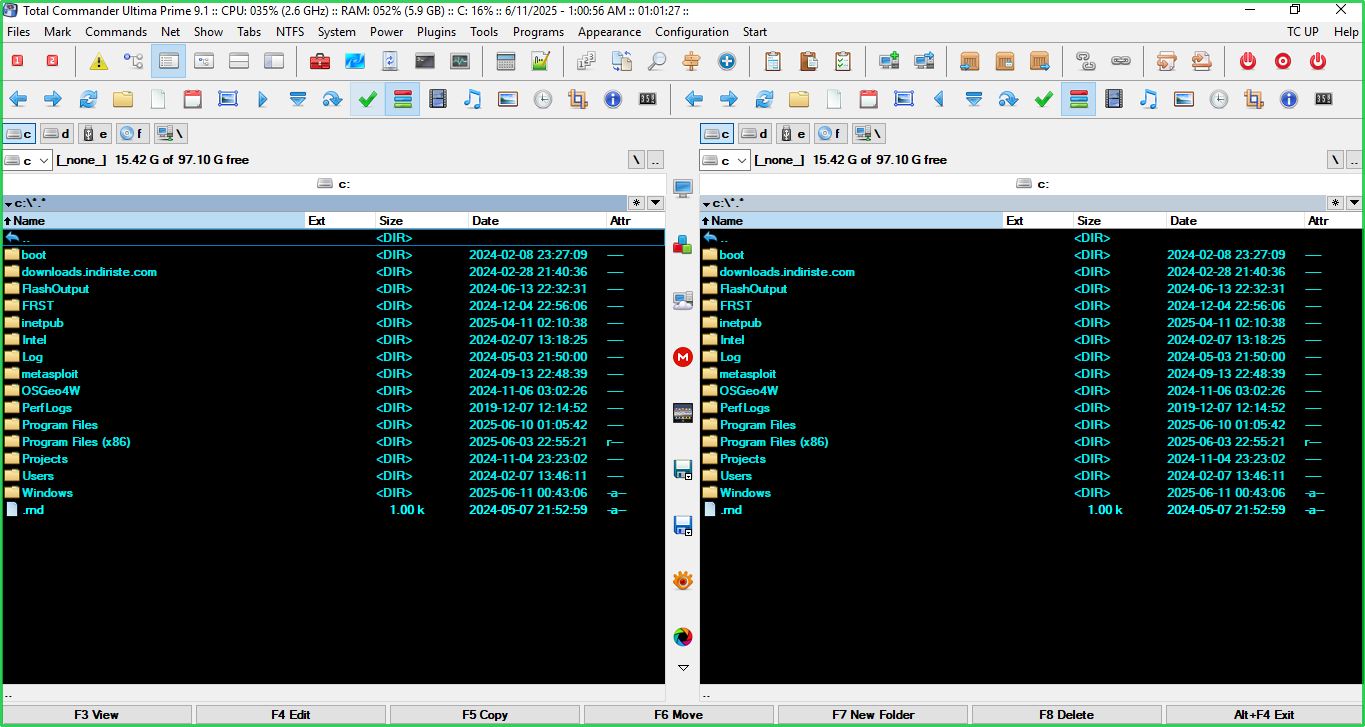This screenshot has height=727, width=1365.
Task: Open the NTFS menu
Action: [290, 31]
